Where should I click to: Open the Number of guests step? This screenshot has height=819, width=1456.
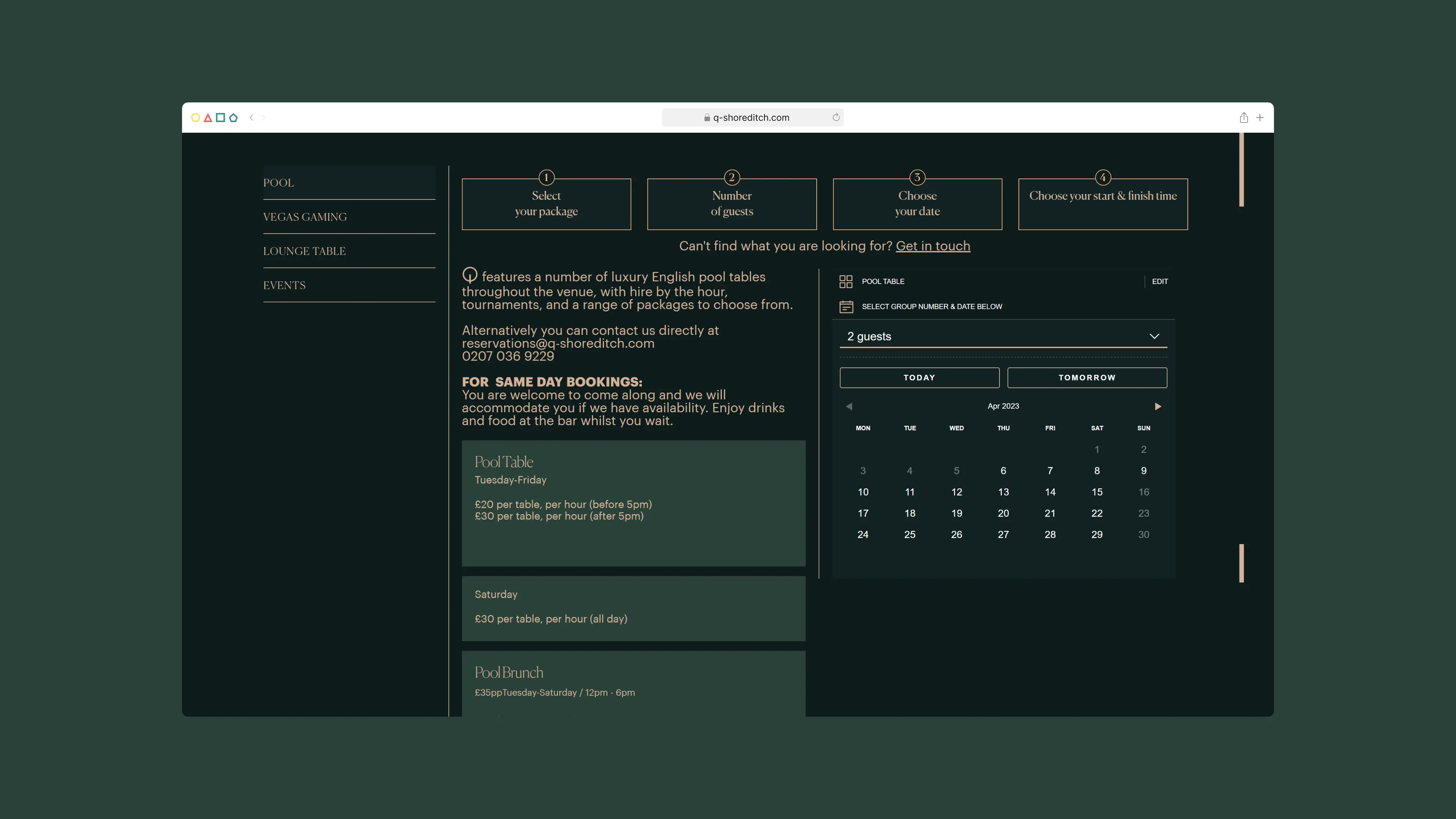[x=731, y=204]
